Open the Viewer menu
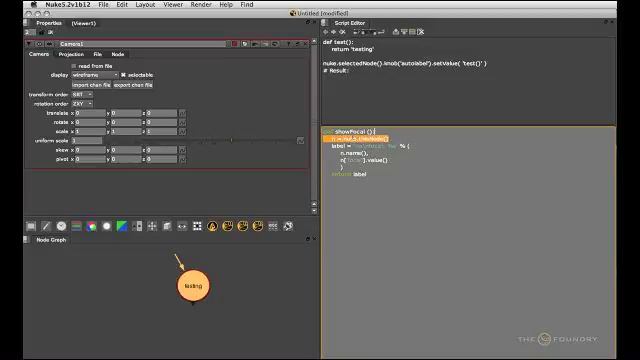640x360 pixels. pyautogui.click(x=173, y=4)
